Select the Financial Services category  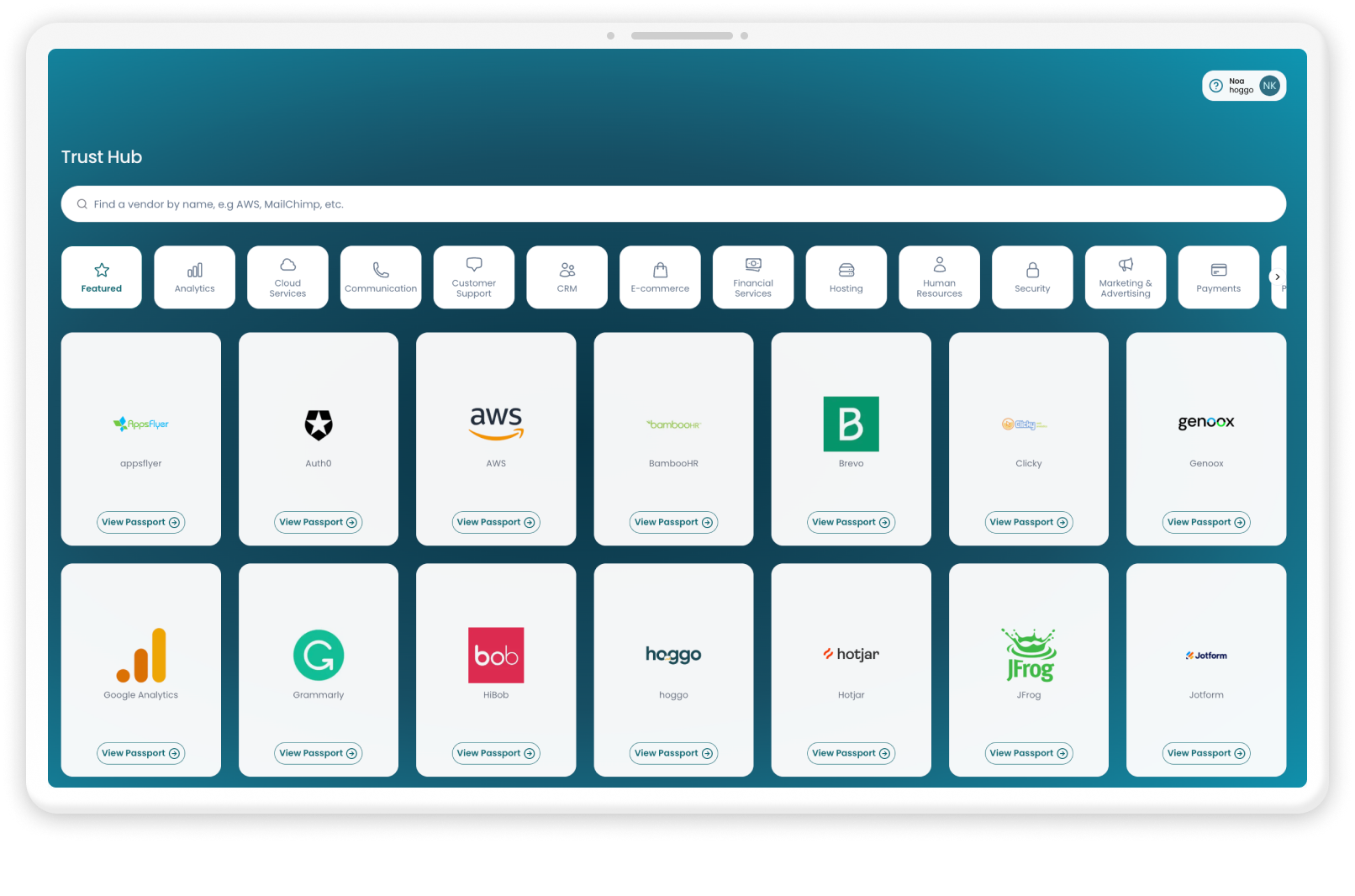click(x=753, y=277)
